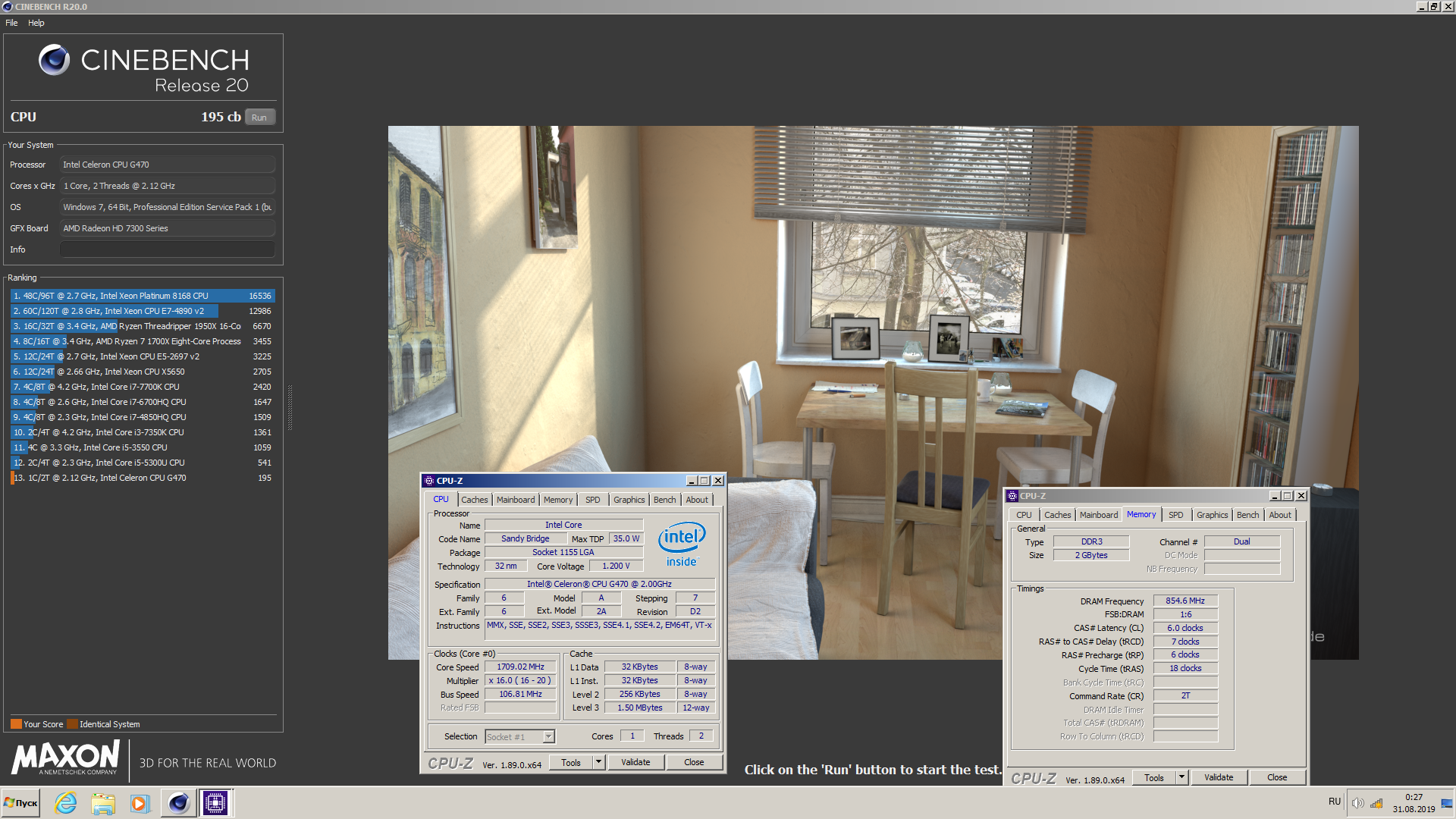Click the left panel splitter handle
Viewport: 1456px width, 819px height.
click(290, 408)
